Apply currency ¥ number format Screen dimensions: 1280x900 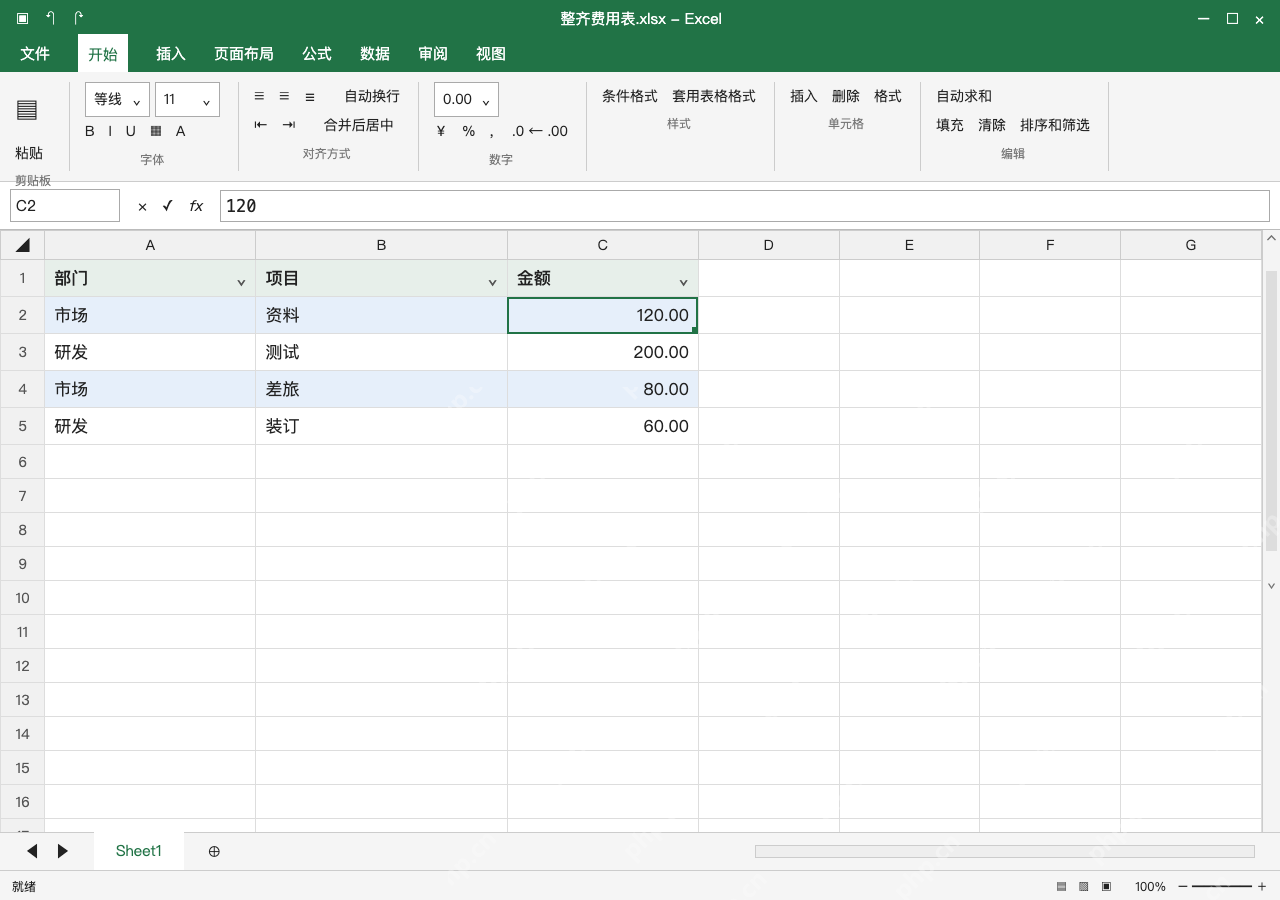pyautogui.click(x=441, y=131)
